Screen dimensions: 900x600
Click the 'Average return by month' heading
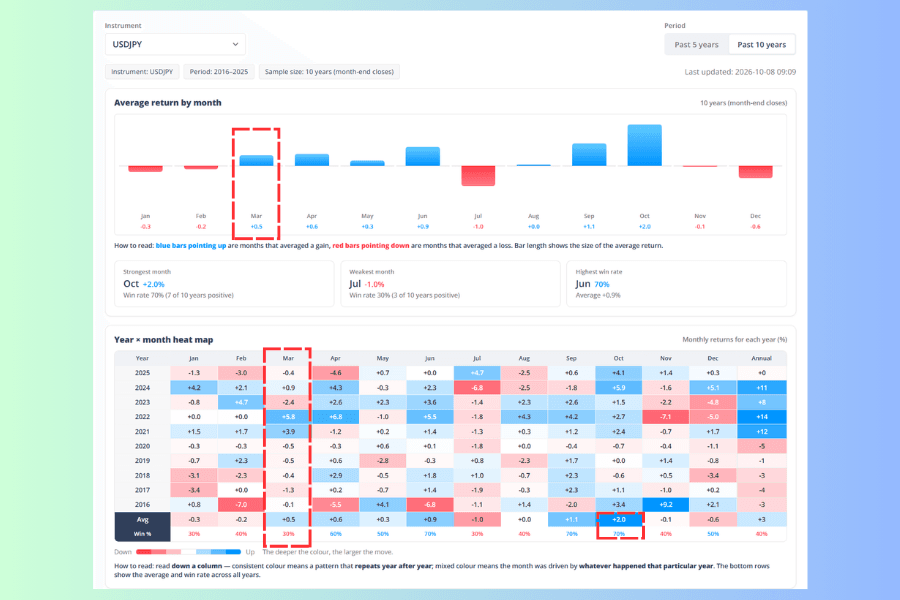click(168, 103)
